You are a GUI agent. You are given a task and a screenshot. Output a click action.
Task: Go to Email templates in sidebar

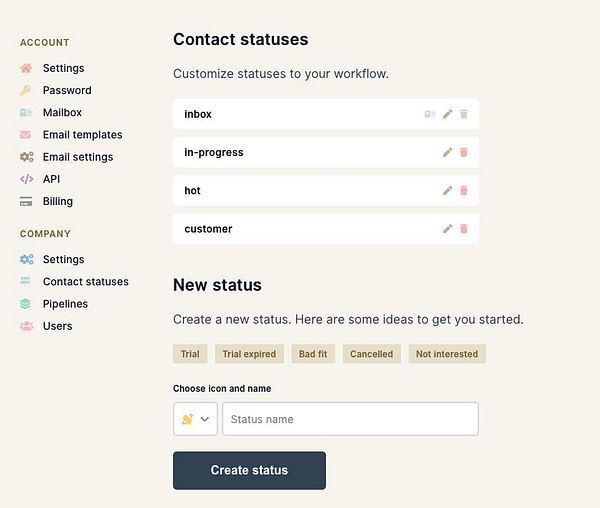(x=82, y=135)
